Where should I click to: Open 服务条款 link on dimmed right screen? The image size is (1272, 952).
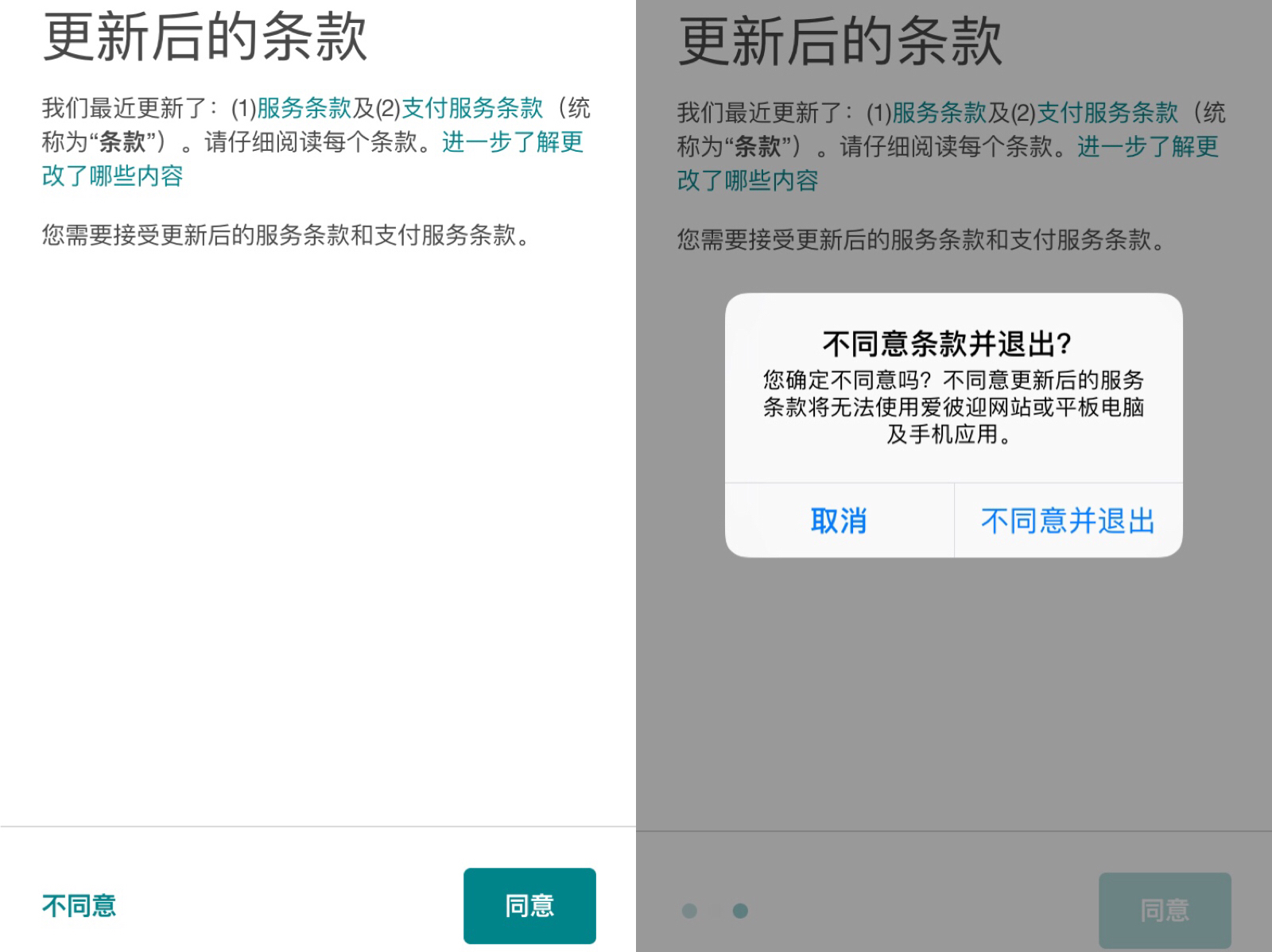coord(939,112)
